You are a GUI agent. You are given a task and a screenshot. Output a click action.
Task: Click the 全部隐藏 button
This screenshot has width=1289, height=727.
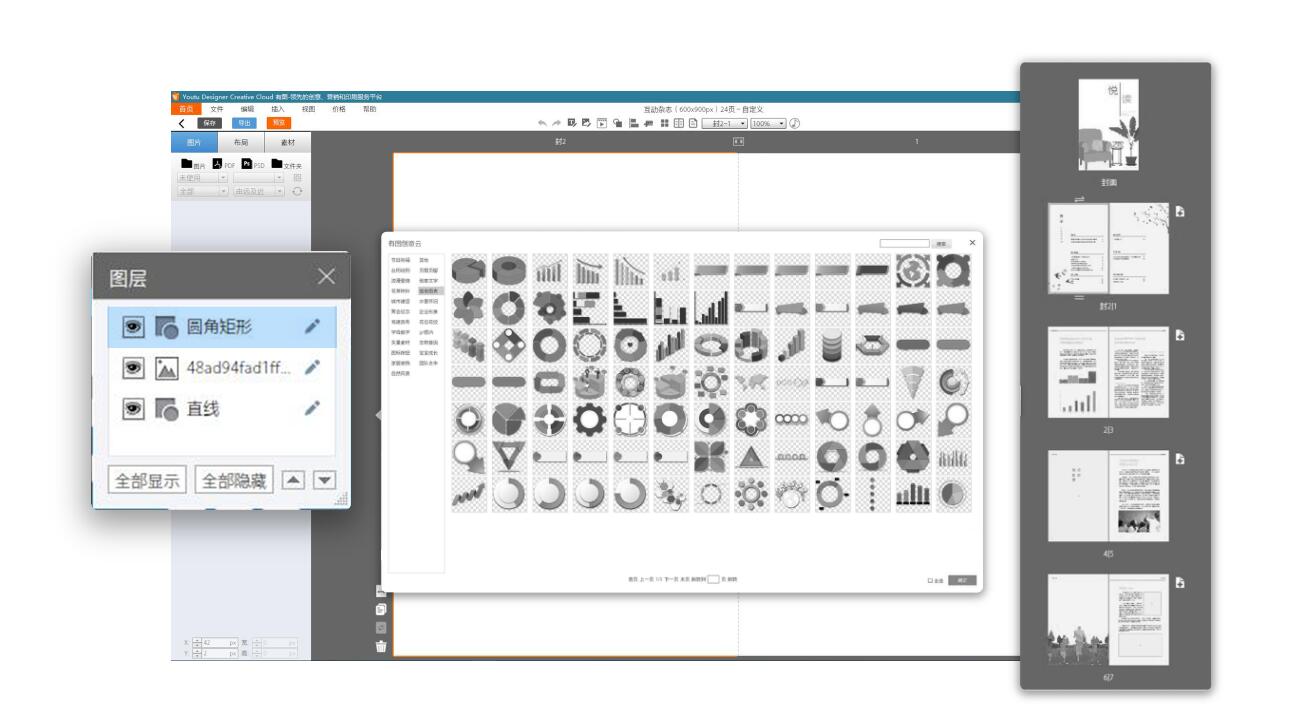point(232,480)
